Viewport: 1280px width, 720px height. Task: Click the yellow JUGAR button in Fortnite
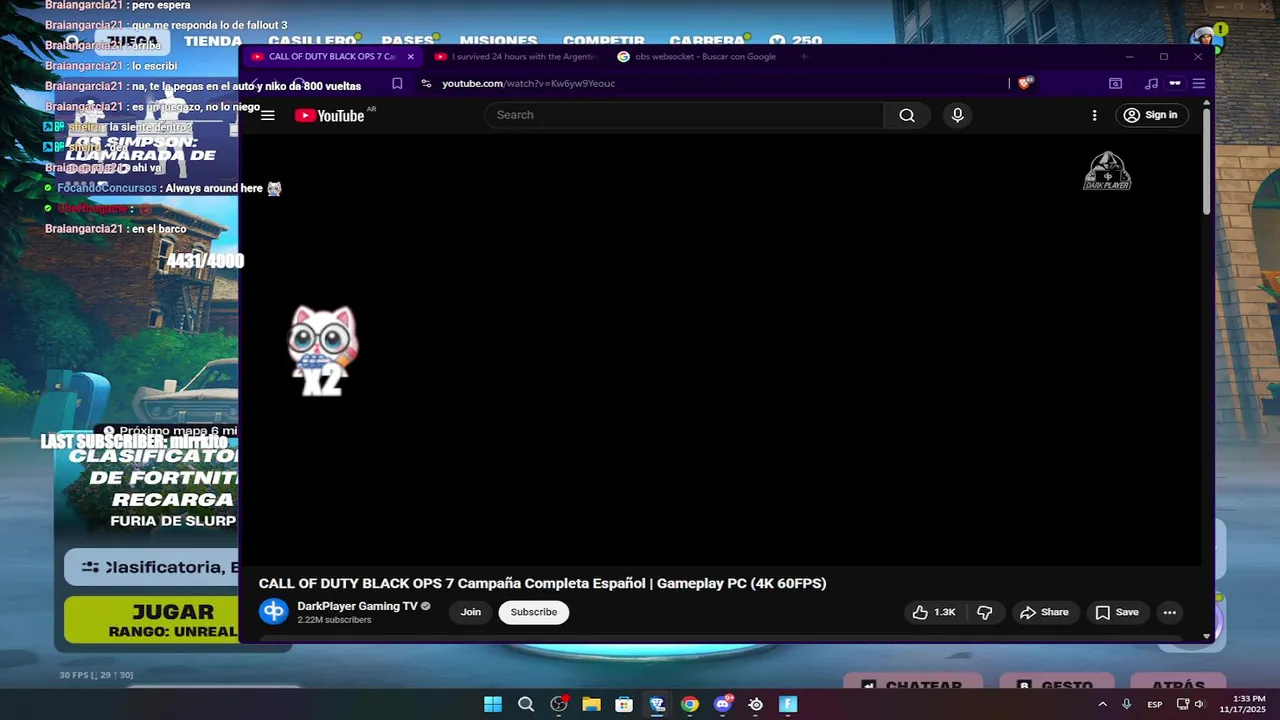(x=151, y=620)
